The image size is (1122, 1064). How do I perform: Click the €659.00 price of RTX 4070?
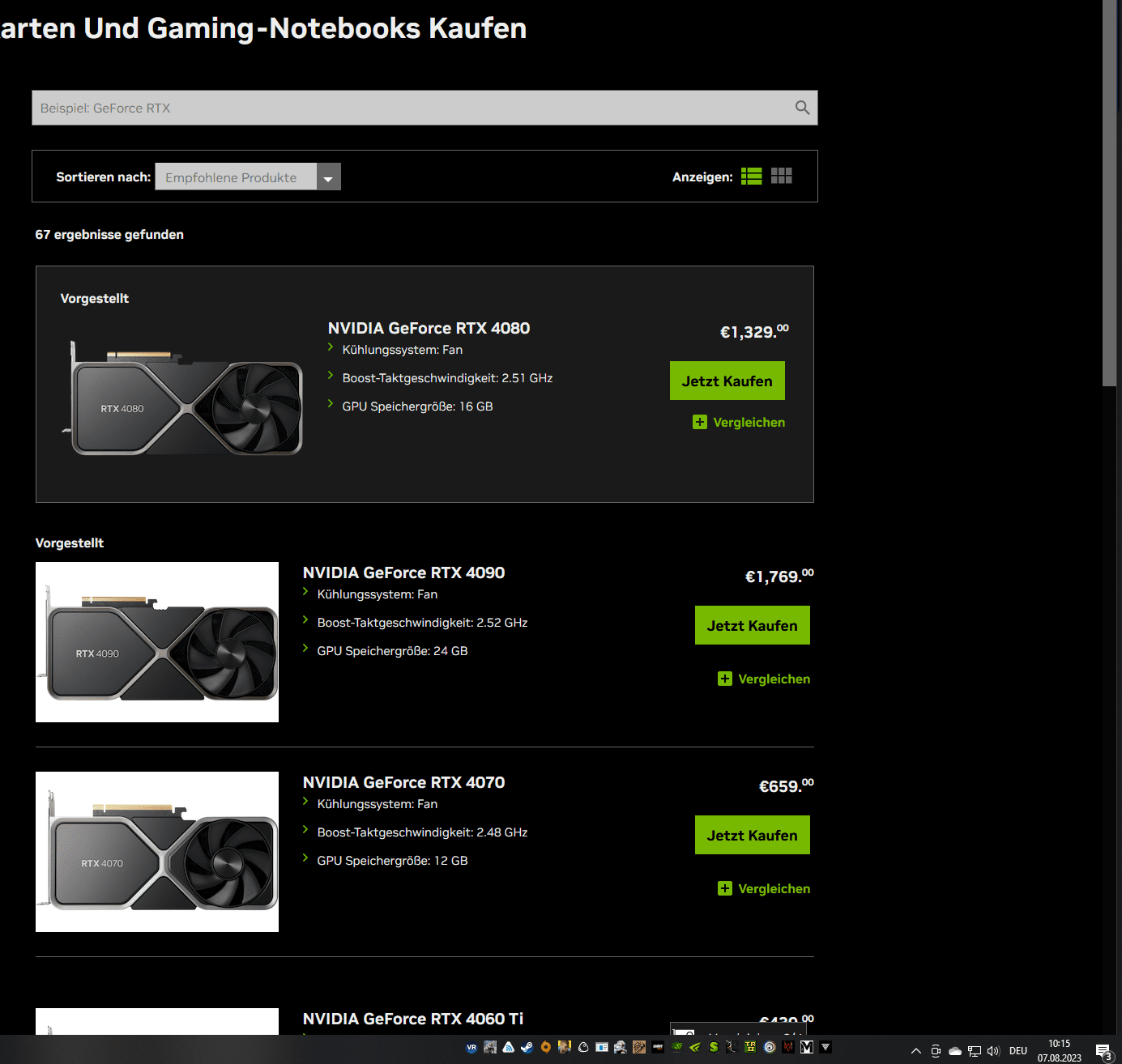[x=786, y=785]
